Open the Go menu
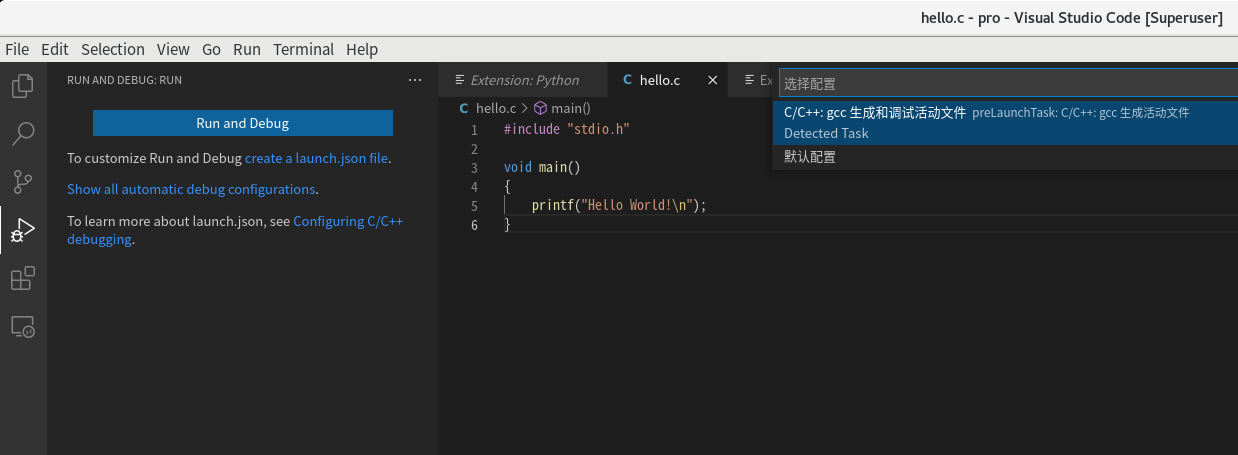This screenshot has width=1238, height=455. [x=211, y=49]
